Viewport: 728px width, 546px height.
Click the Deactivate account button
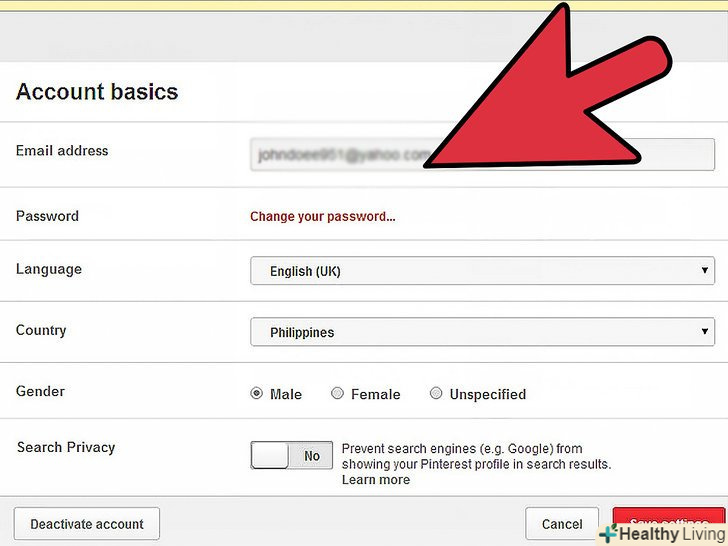(x=87, y=524)
